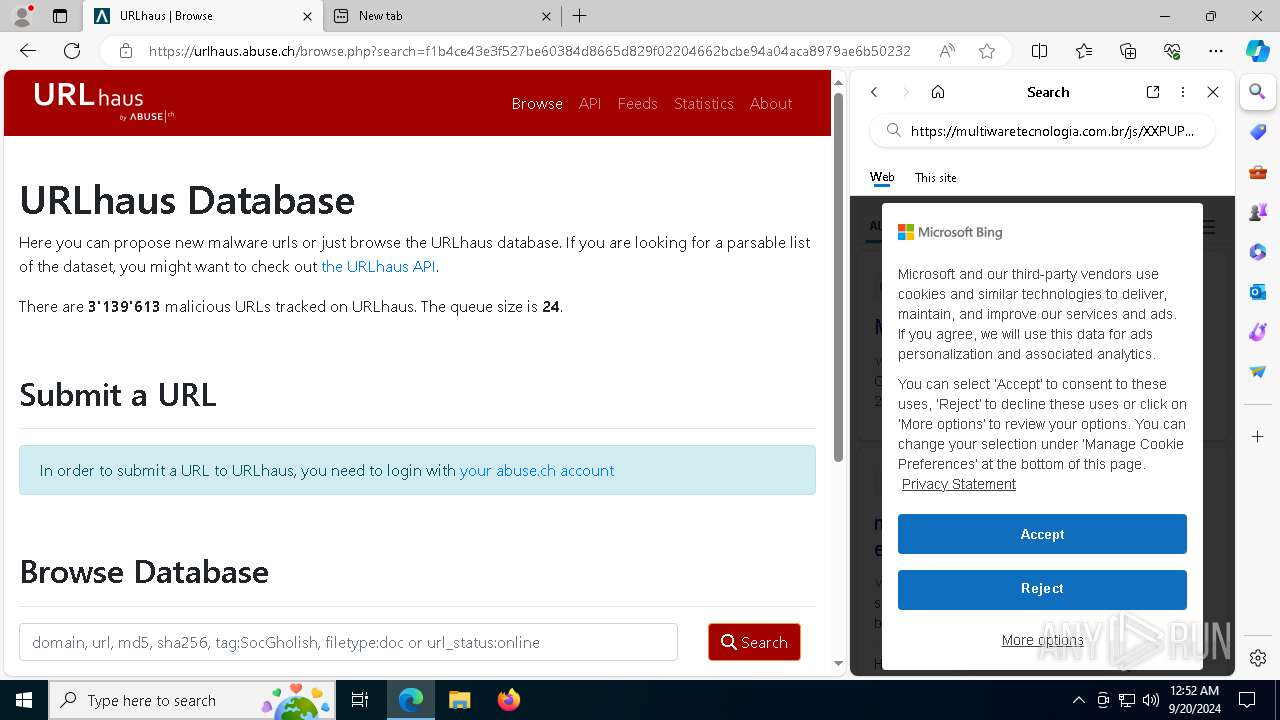This screenshot has width=1280, height=720.
Task: Open the Collections icon
Action: (1128, 51)
